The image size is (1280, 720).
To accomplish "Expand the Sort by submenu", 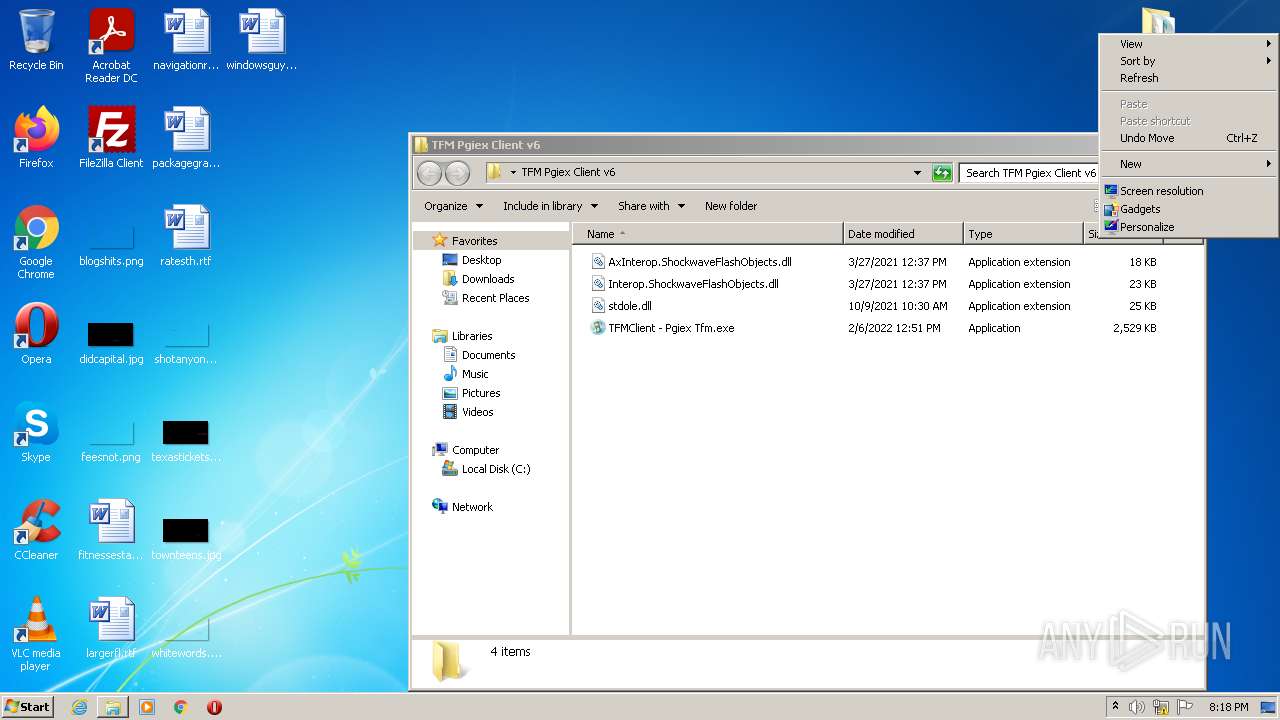I will click(x=1188, y=61).
